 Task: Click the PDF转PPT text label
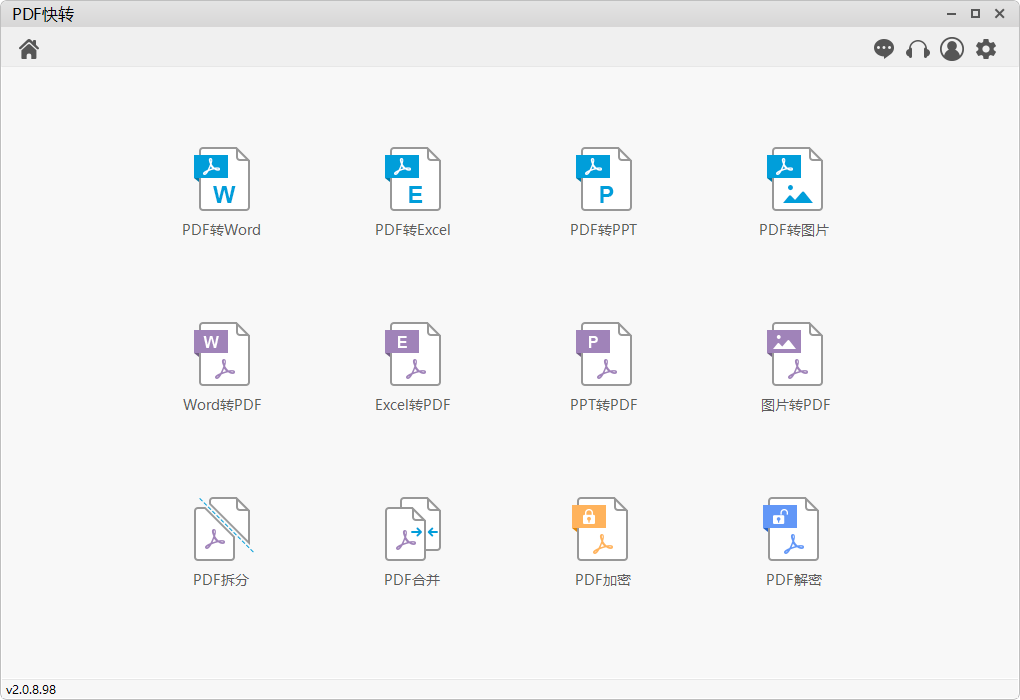[x=603, y=230]
